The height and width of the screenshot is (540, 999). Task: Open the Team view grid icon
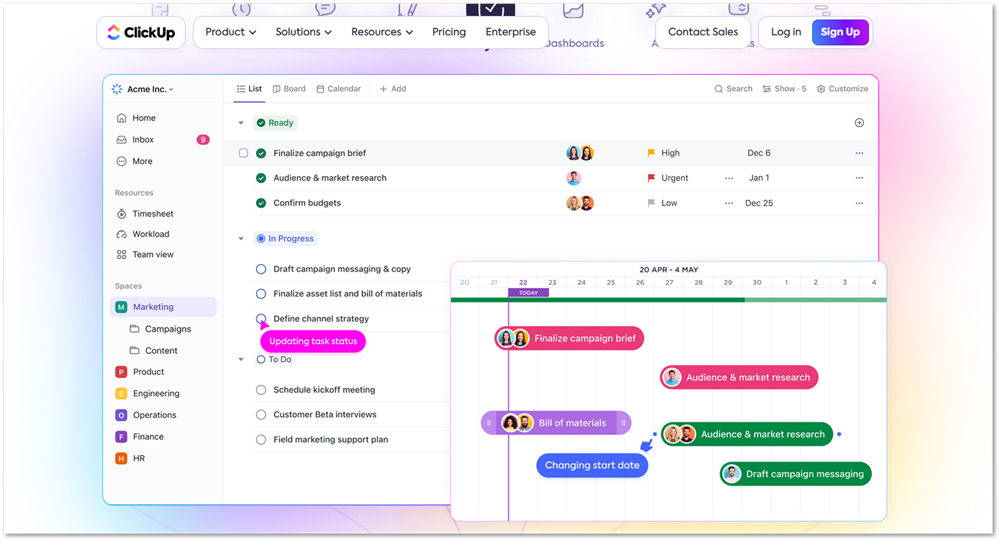pos(122,254)
